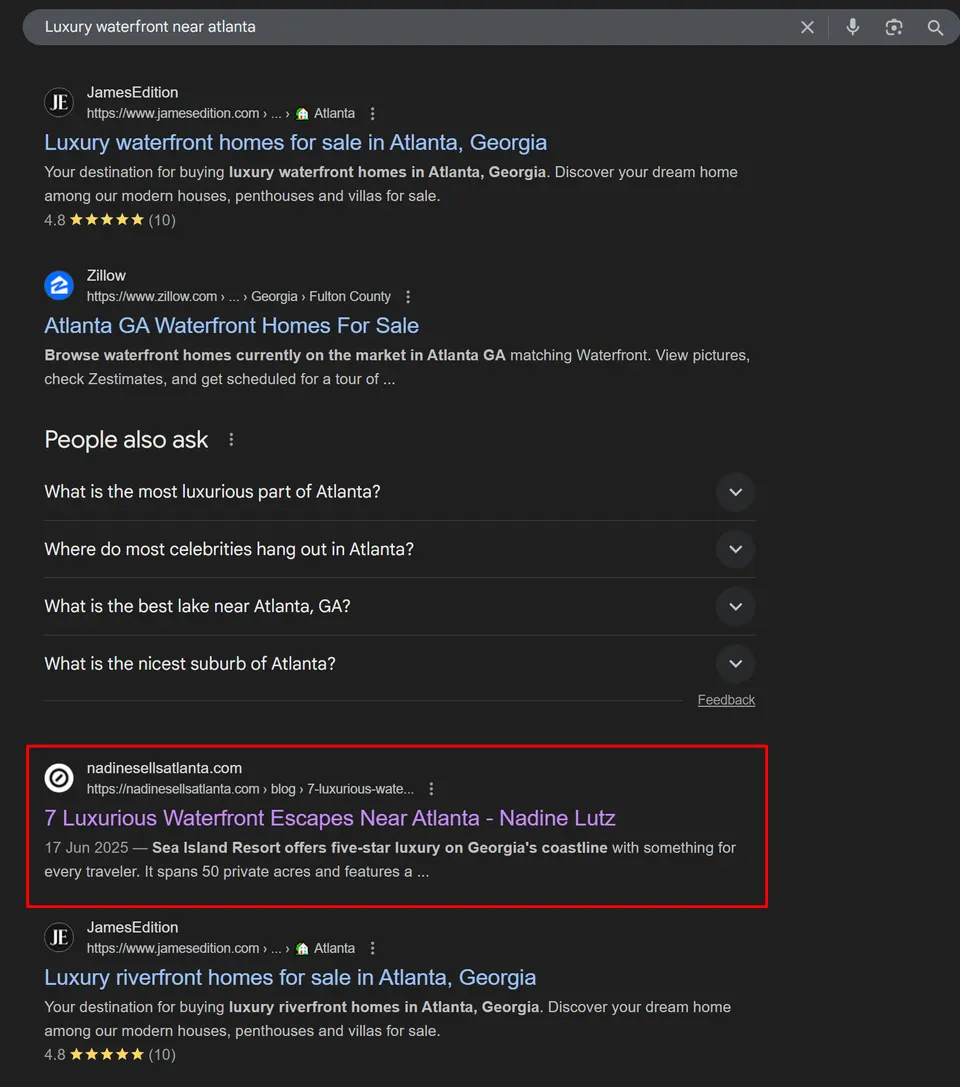Open "Luxury waterfront homes for sale in Atlanta" link
This screenshot has width=960, height=1087.
tap(295, 142)
